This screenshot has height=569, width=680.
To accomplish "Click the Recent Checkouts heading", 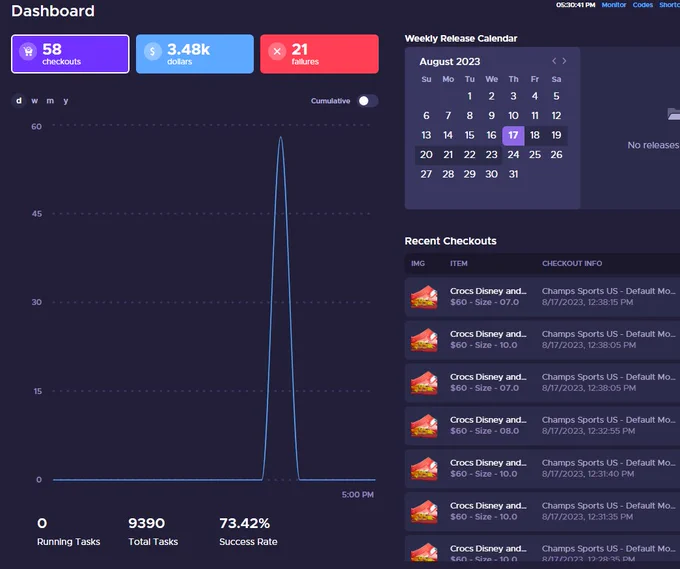I will click(x=450, y=241).
